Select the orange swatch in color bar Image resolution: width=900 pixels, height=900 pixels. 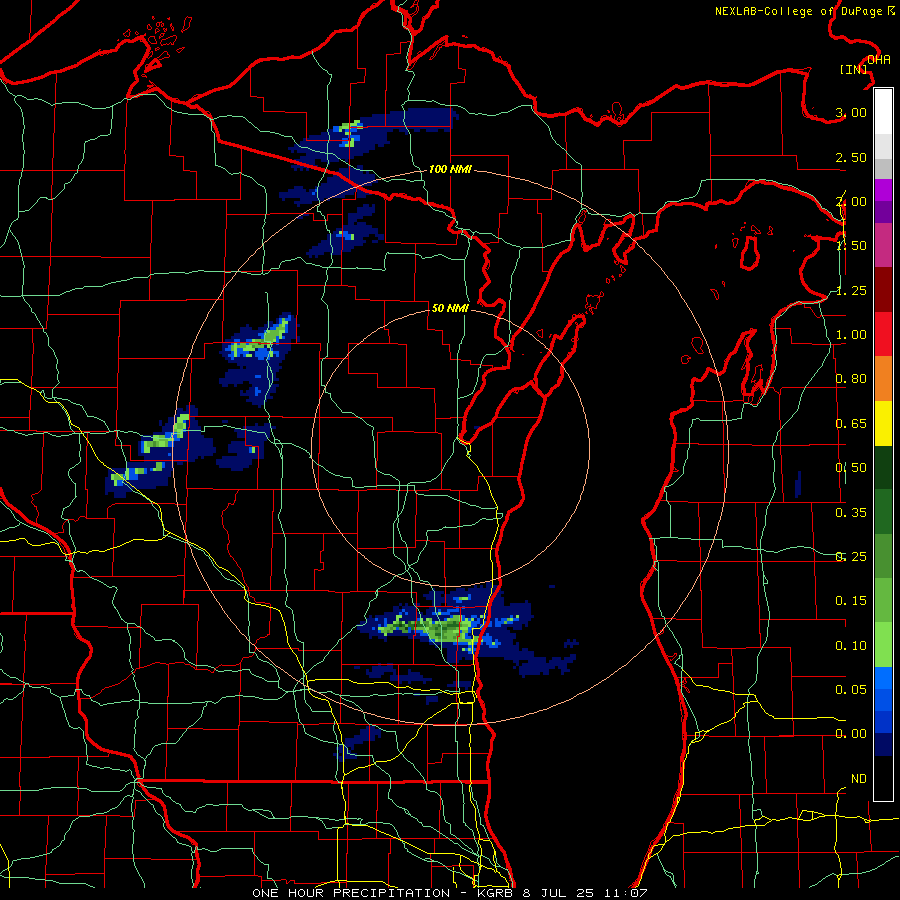(x=883, y=379)
